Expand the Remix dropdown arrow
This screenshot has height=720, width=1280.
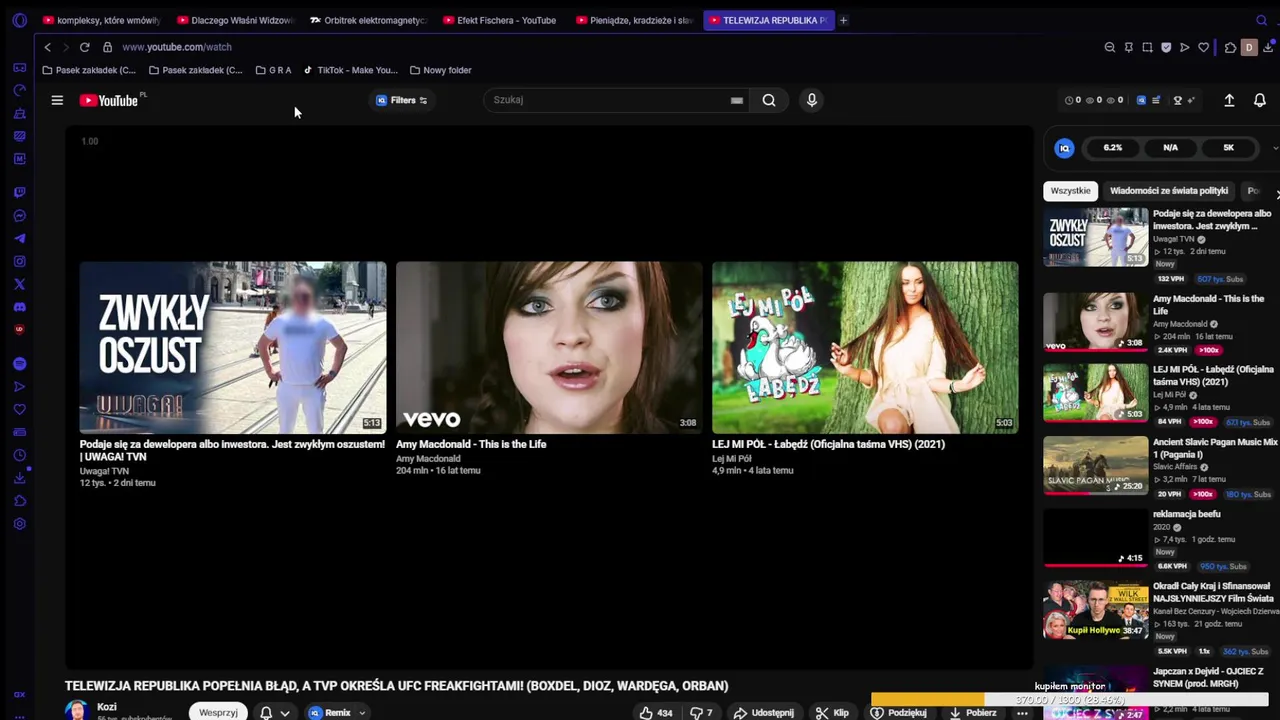[362, 713]
